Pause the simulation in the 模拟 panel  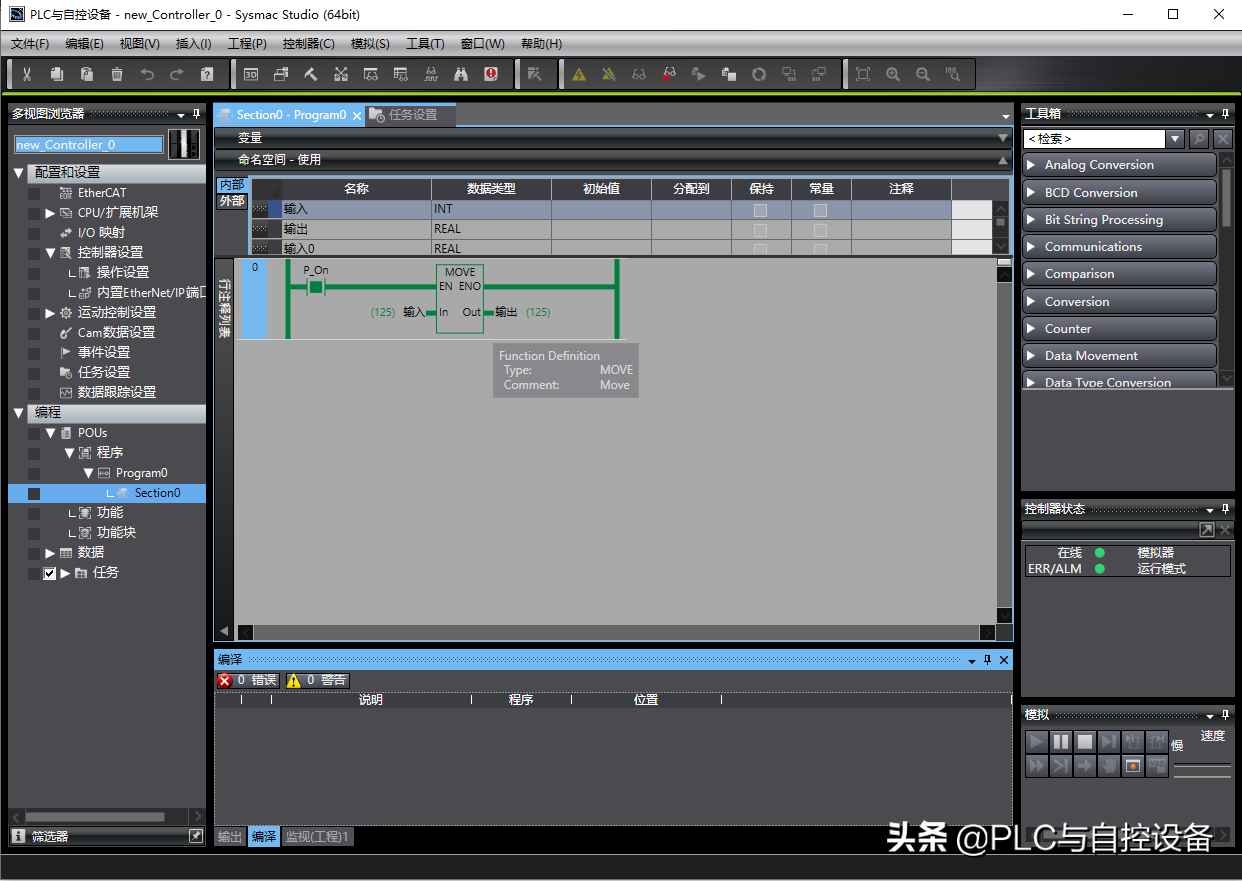[1061, 741]
